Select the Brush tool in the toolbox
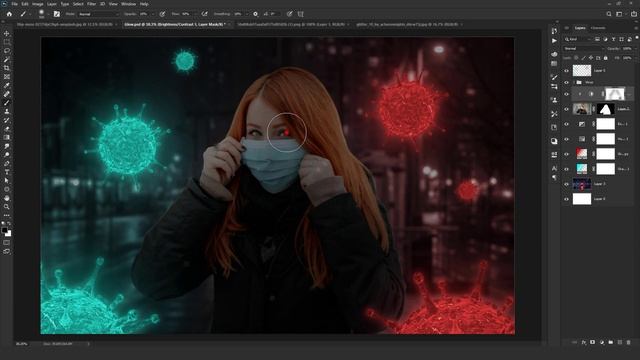 click(7, 103)
